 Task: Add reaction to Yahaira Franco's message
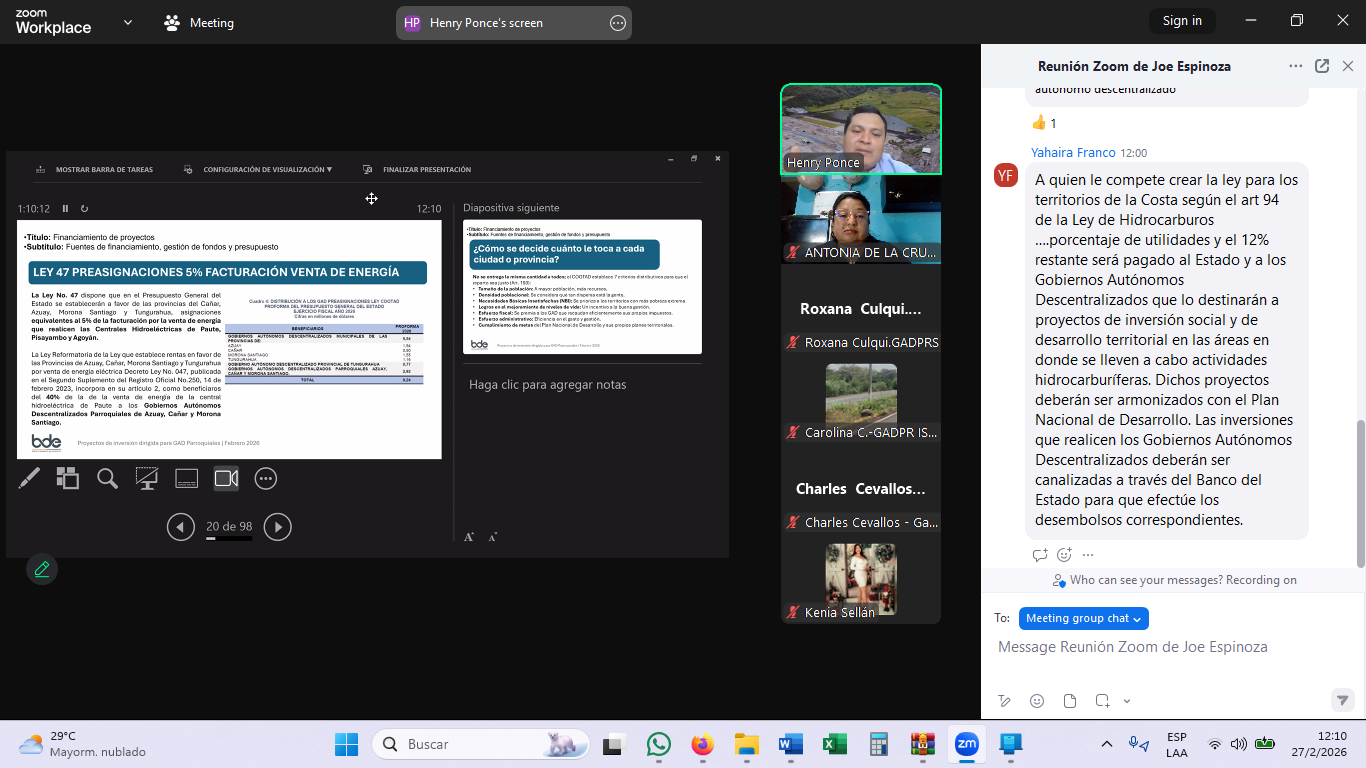(x=1064, y=555)
